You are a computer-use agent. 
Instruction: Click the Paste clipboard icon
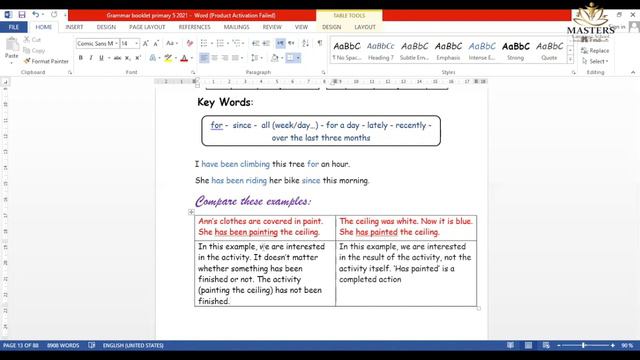[12, 44]
